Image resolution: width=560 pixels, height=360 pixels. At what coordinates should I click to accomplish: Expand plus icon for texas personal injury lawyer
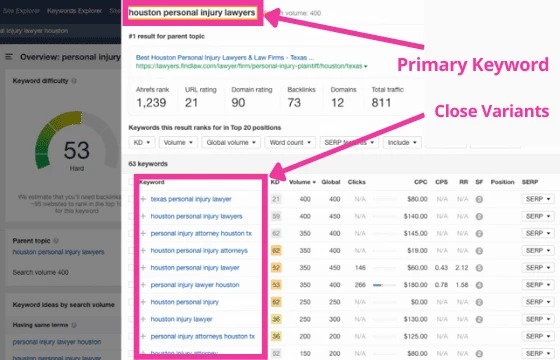(143, 199)
